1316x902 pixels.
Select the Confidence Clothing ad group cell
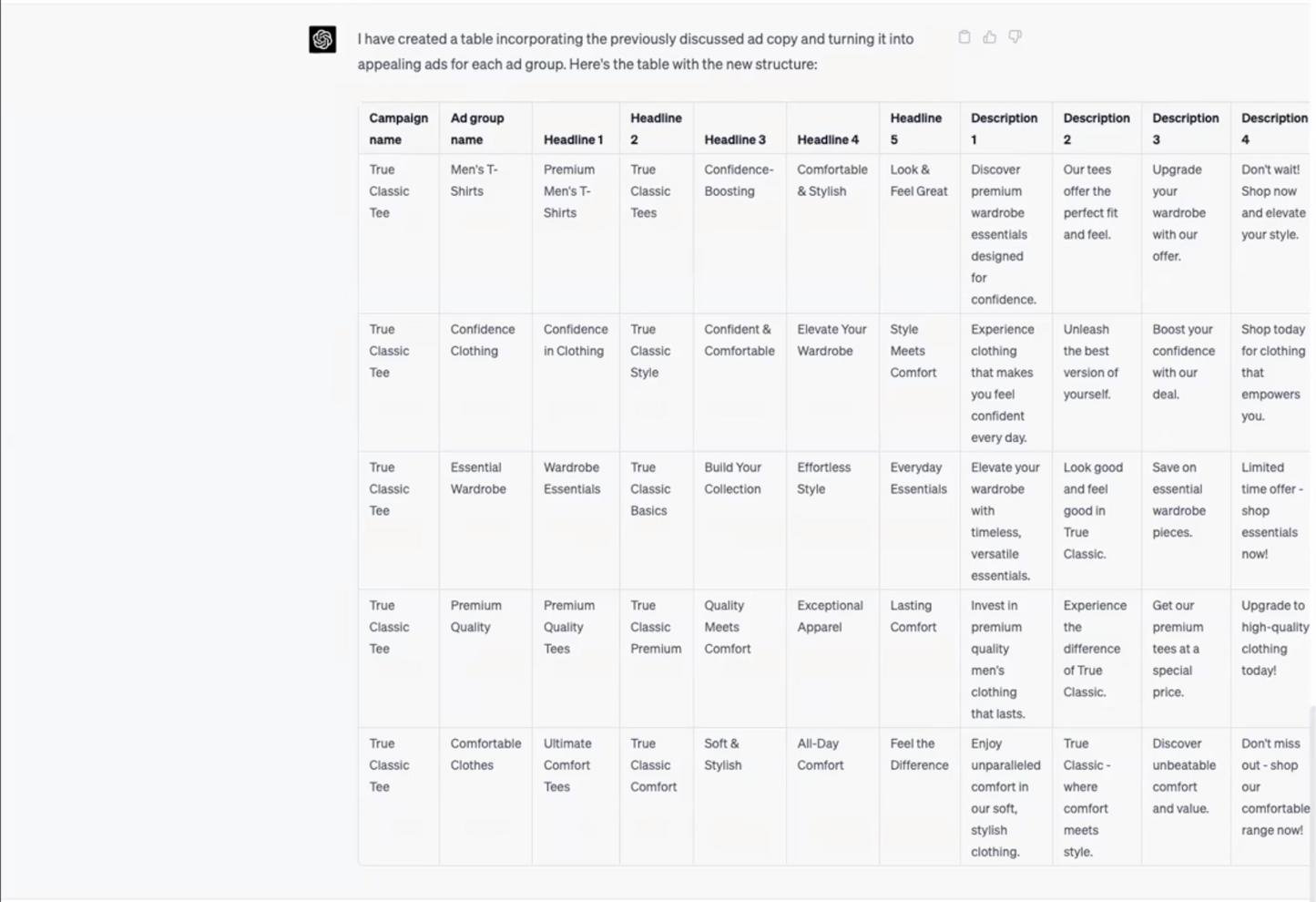point(483,340)
